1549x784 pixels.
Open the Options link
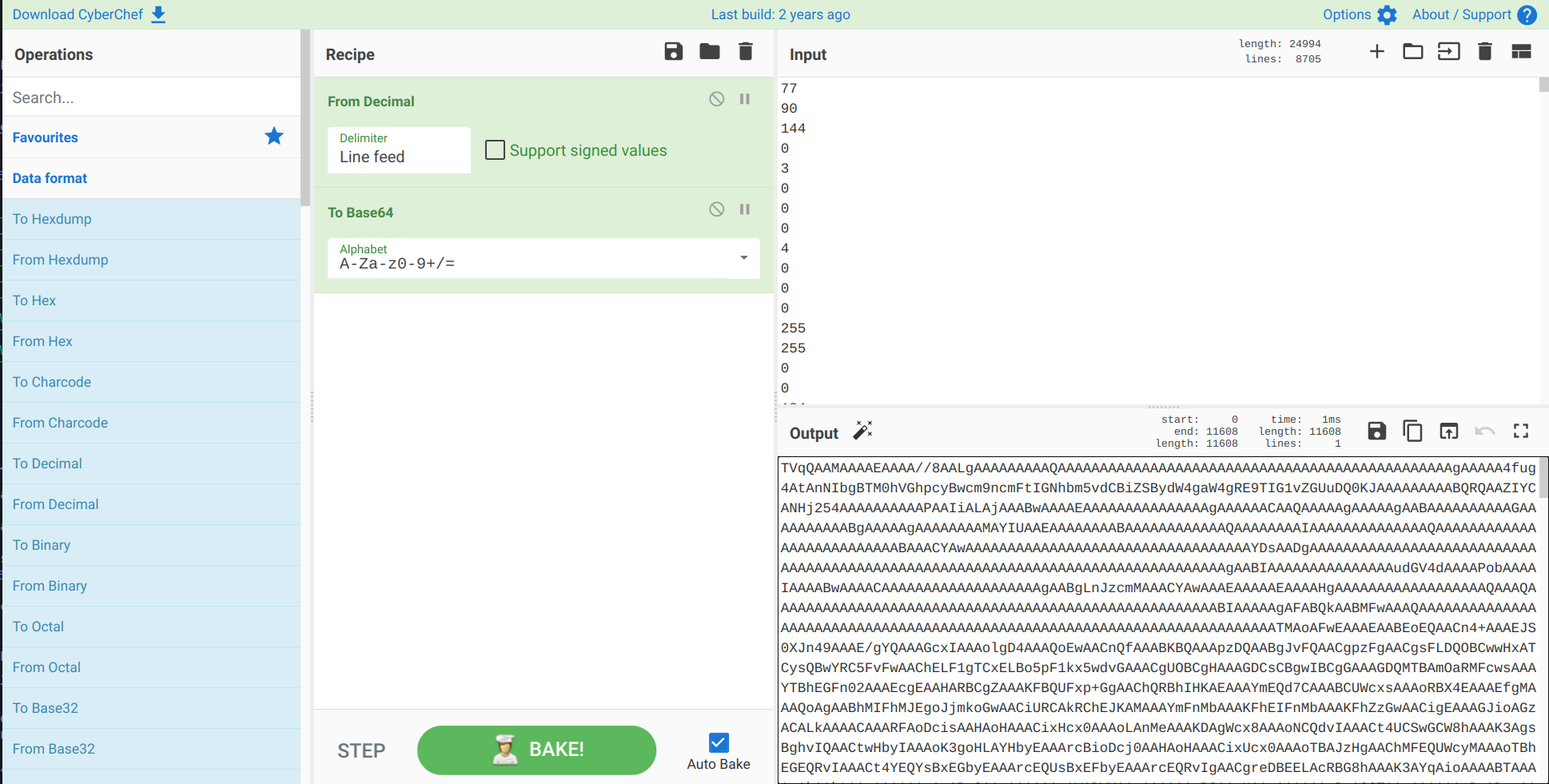(1347, 14)
